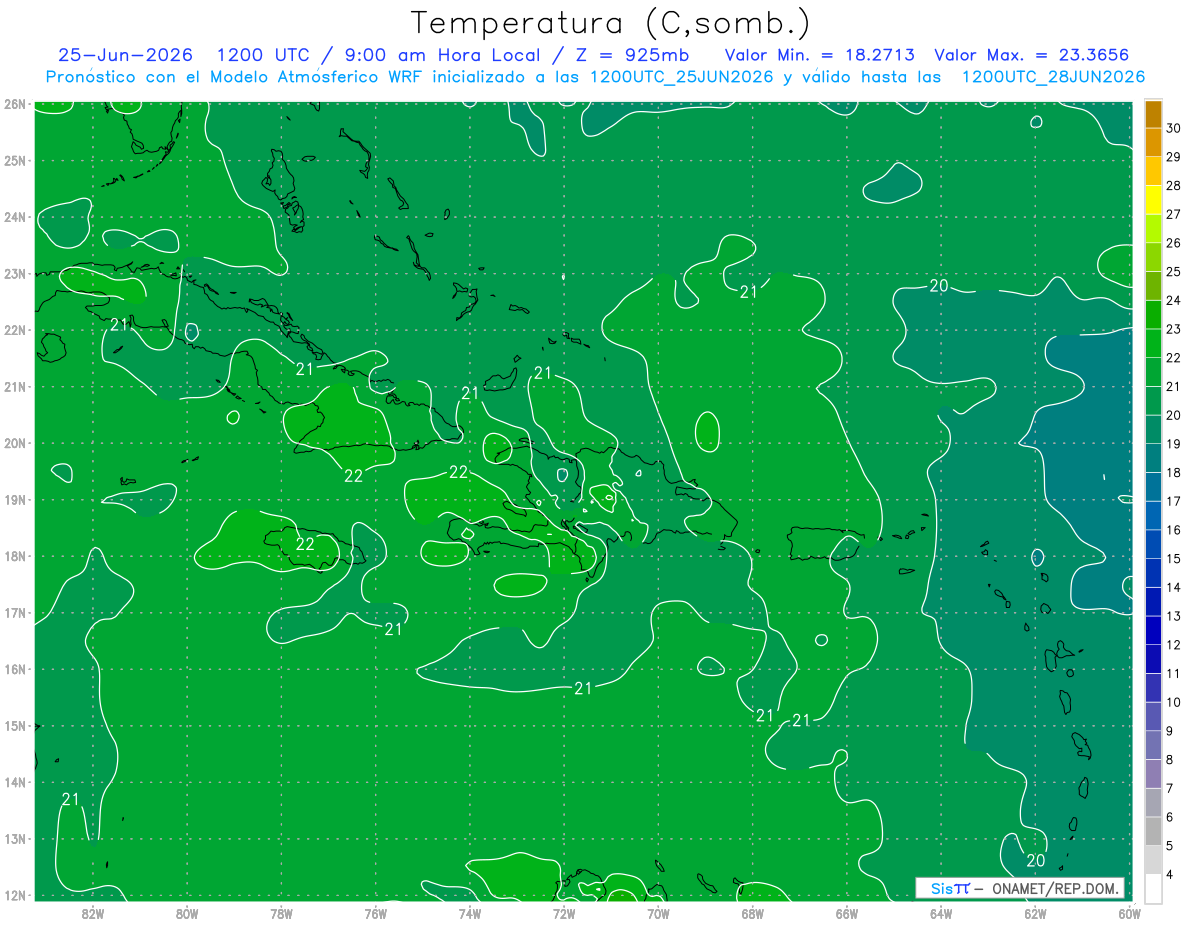Click the '70W' longitude axis label
The image size is (1200, 927).
pos(658,913)
